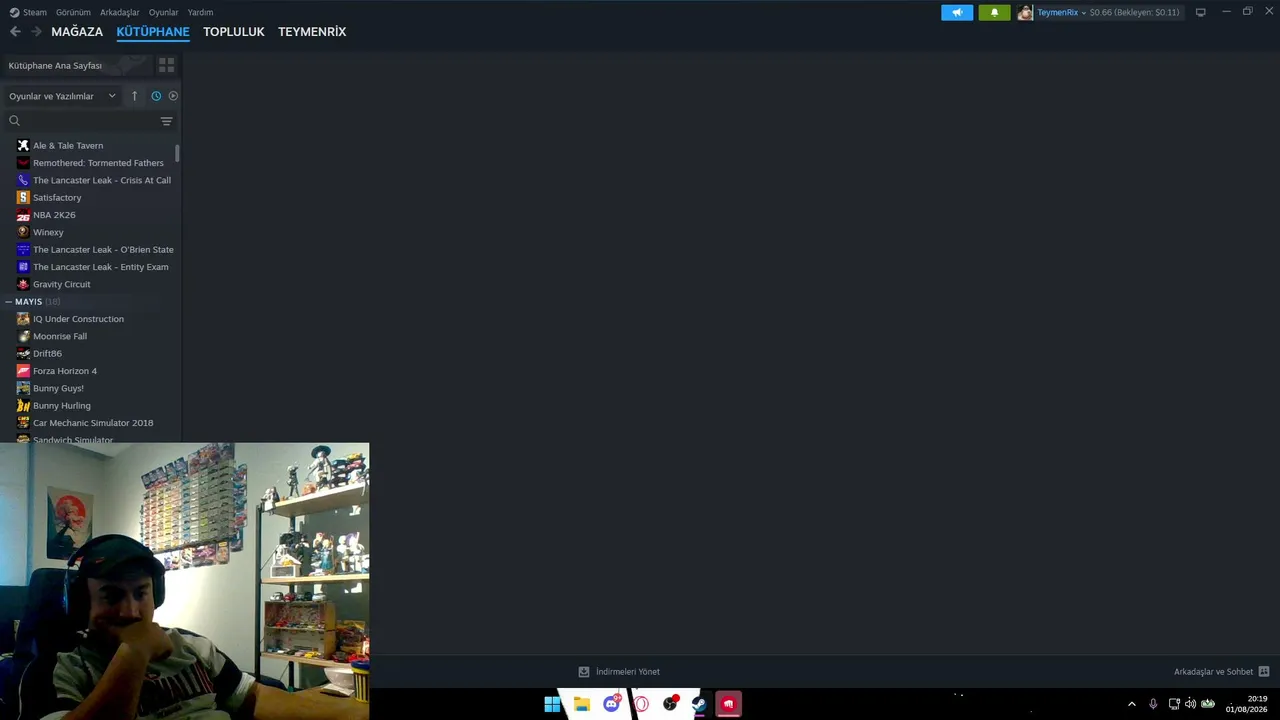Select the Forza Horizon 4 game icon
This screenshot has width=1280, height=720.
point(23,371)
